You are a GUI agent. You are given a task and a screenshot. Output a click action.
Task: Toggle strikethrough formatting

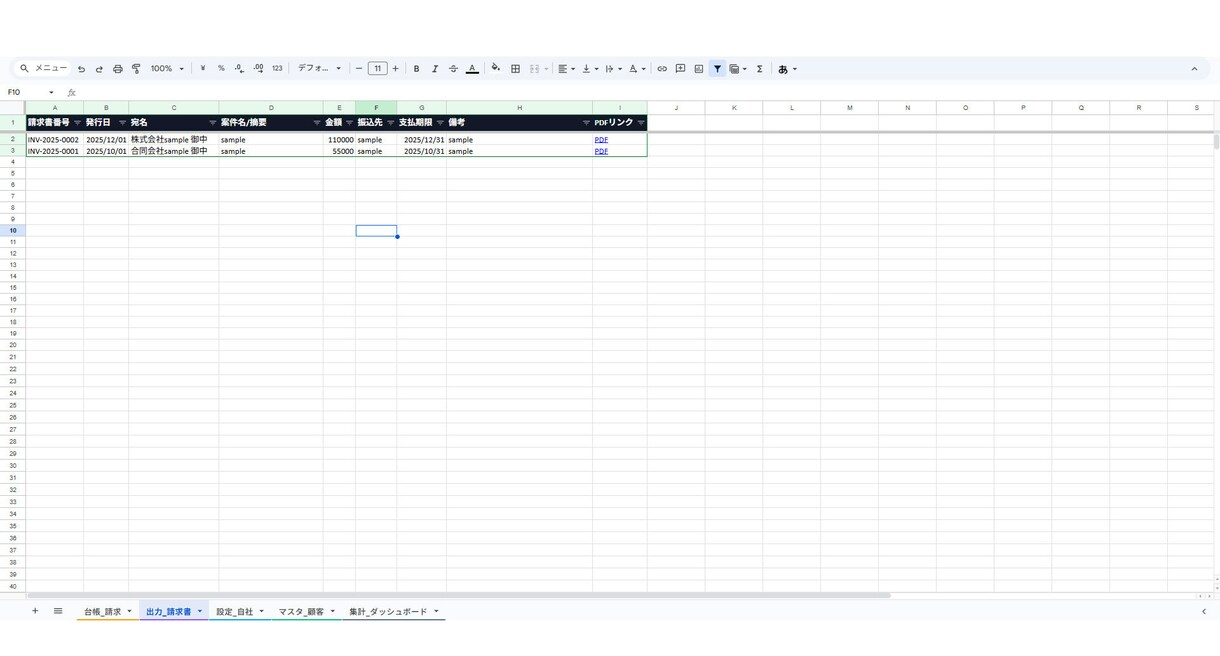(453, 69)
